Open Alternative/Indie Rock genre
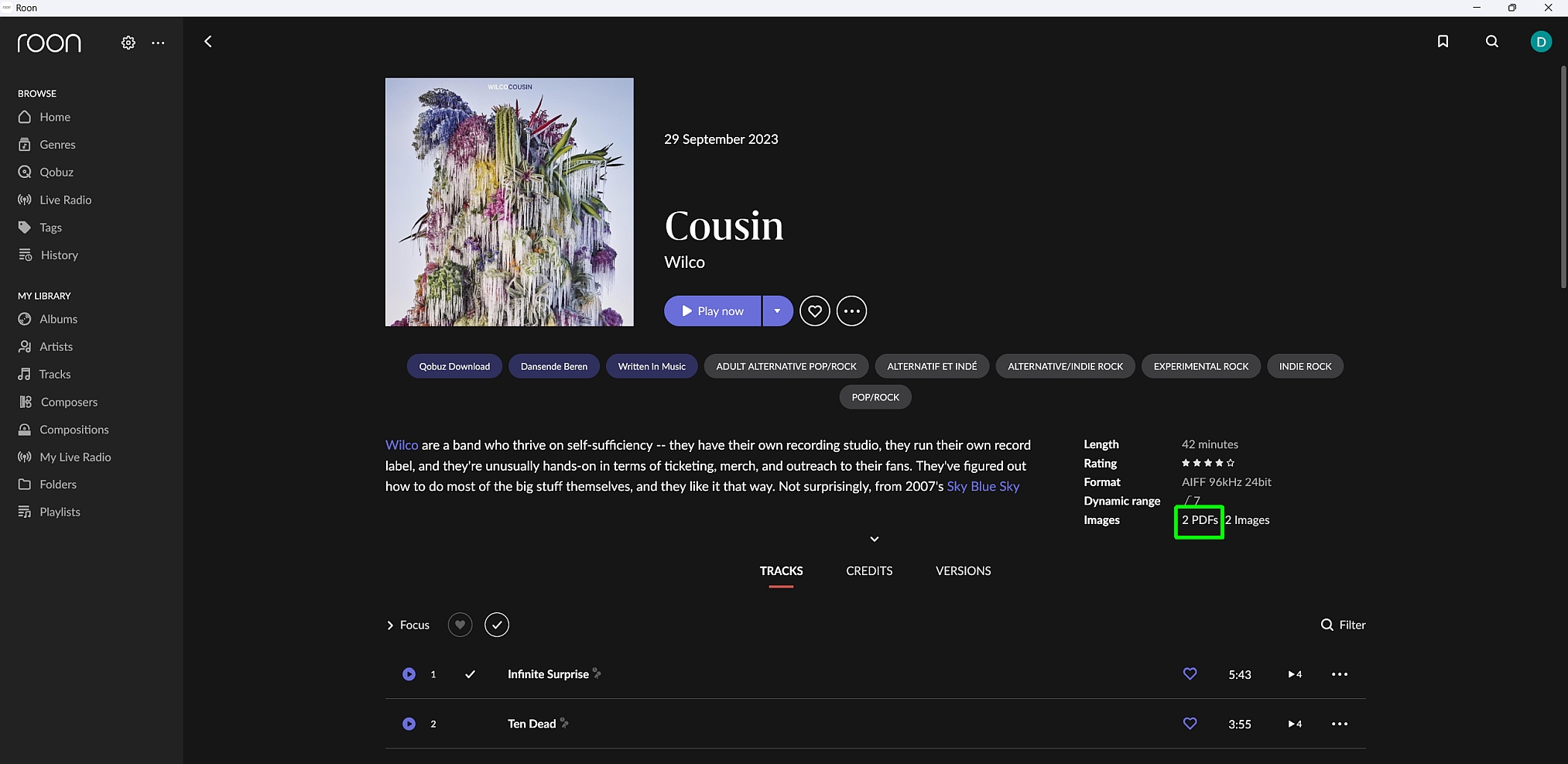 pyautogui.click(x=1065, y=366)
